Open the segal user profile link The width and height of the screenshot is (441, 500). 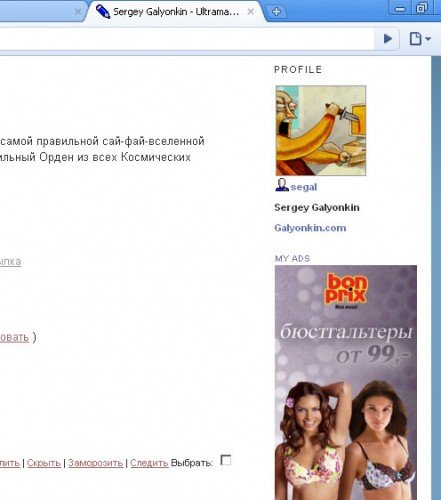pos(304,187)
